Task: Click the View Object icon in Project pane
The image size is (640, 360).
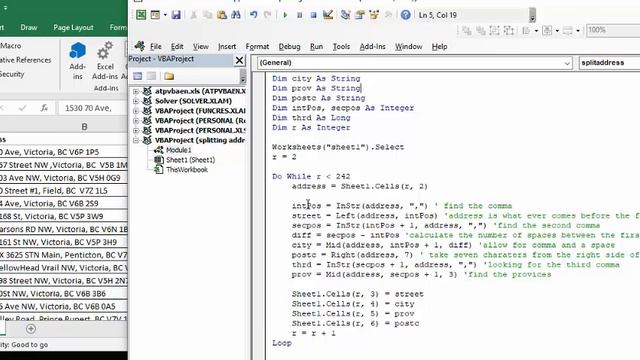Action: tap(151, 76)
